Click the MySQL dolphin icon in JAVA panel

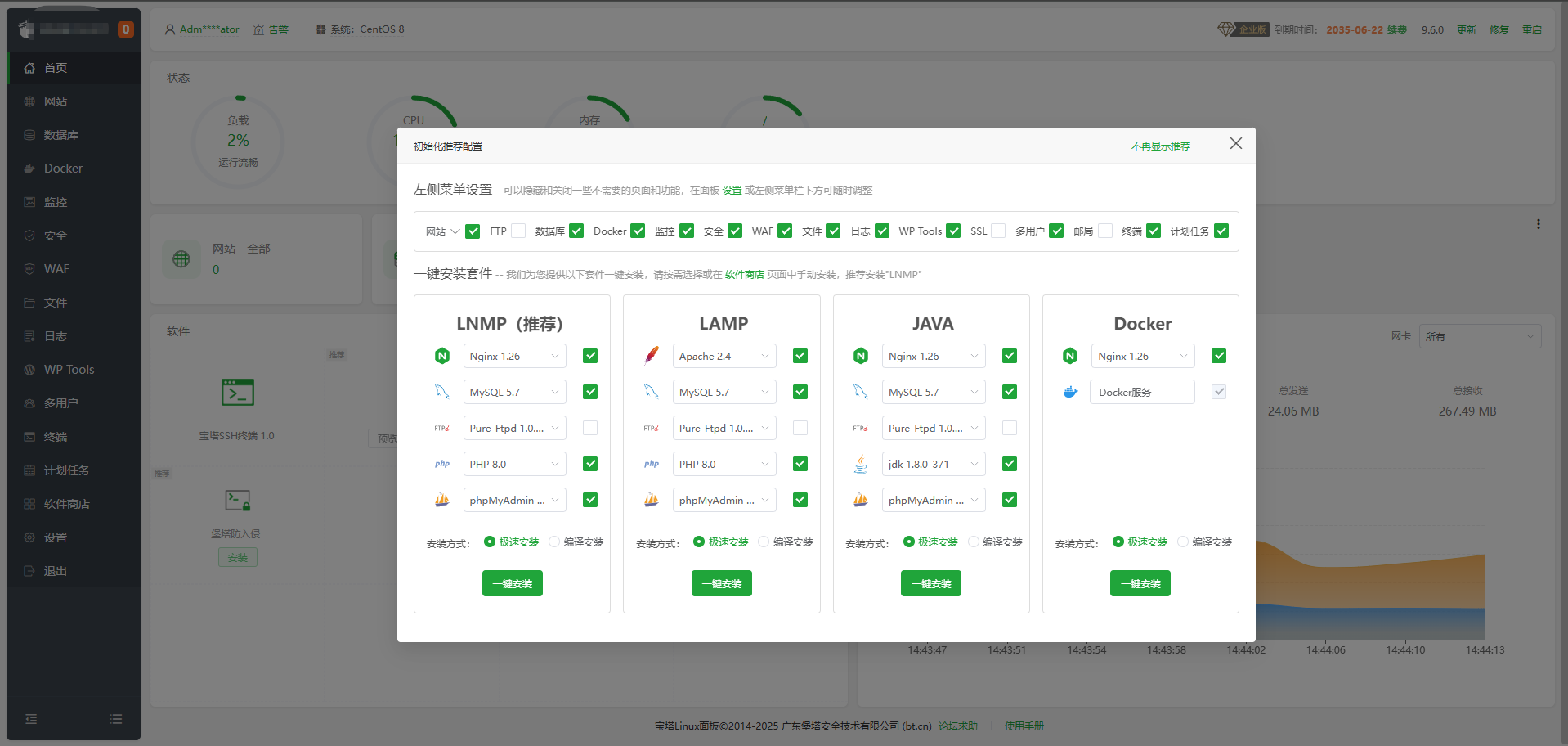[x=861, y=392]
